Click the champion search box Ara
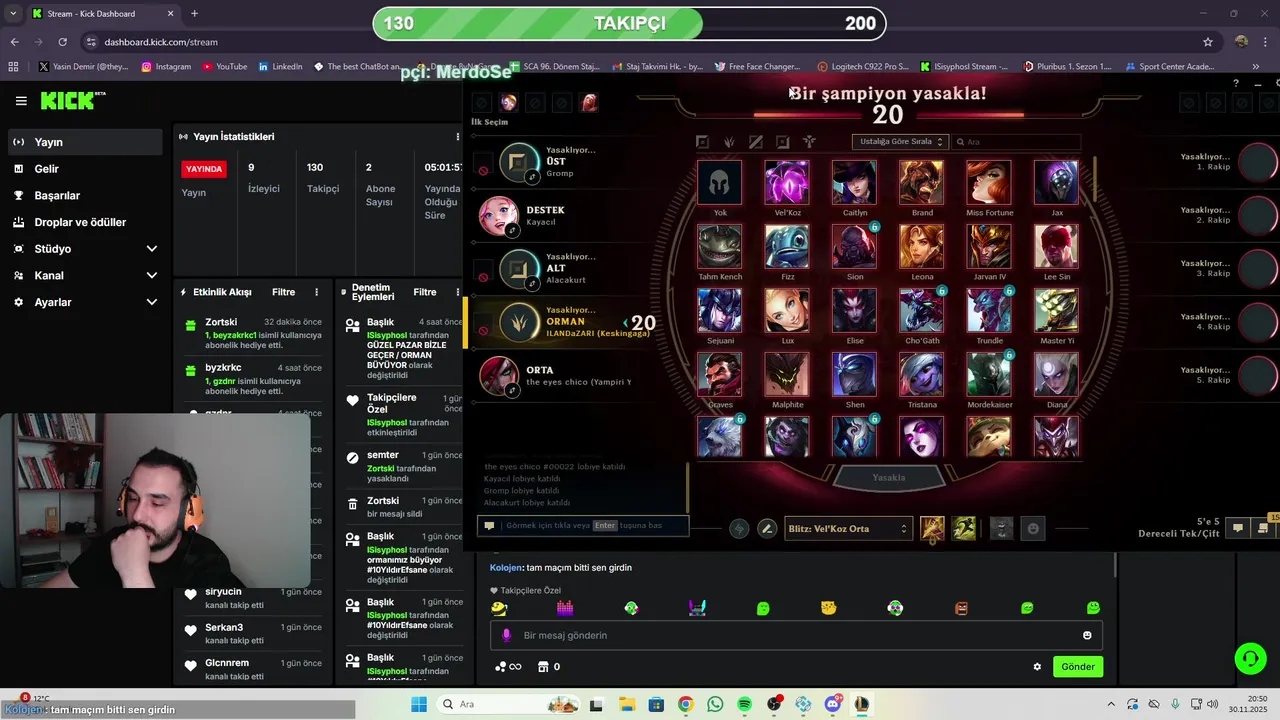 click(1016, 142)
